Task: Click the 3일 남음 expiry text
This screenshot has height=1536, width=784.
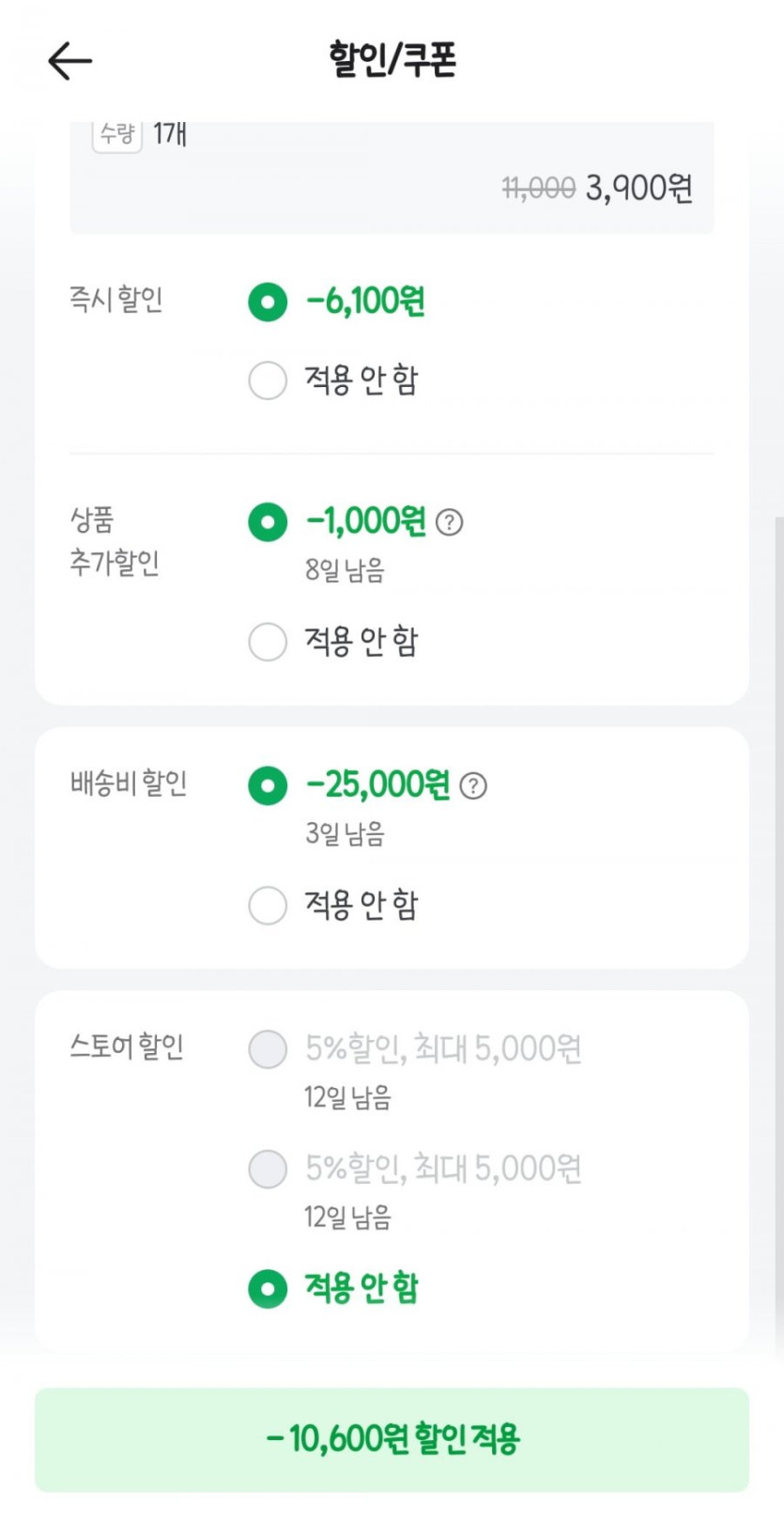Action: (x=345, y=833)
